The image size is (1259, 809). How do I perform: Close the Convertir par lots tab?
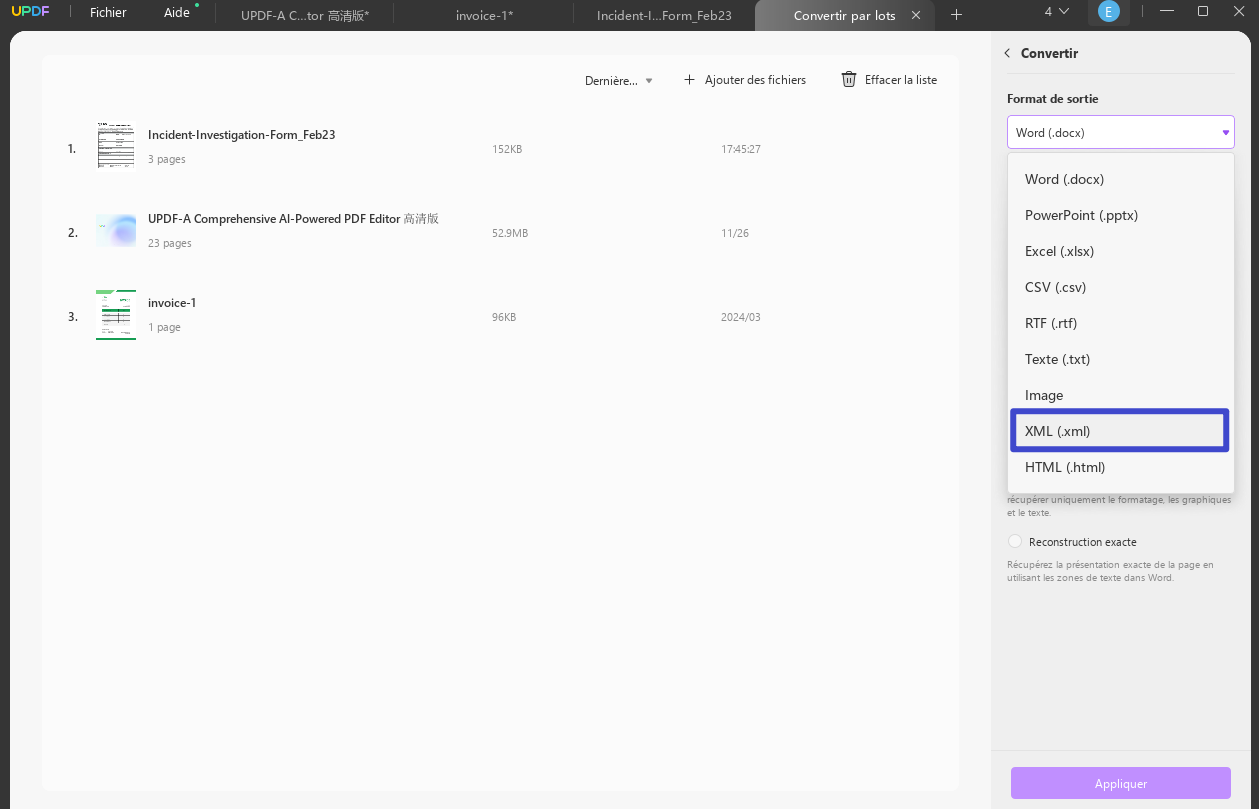click(x=915, y=15)
